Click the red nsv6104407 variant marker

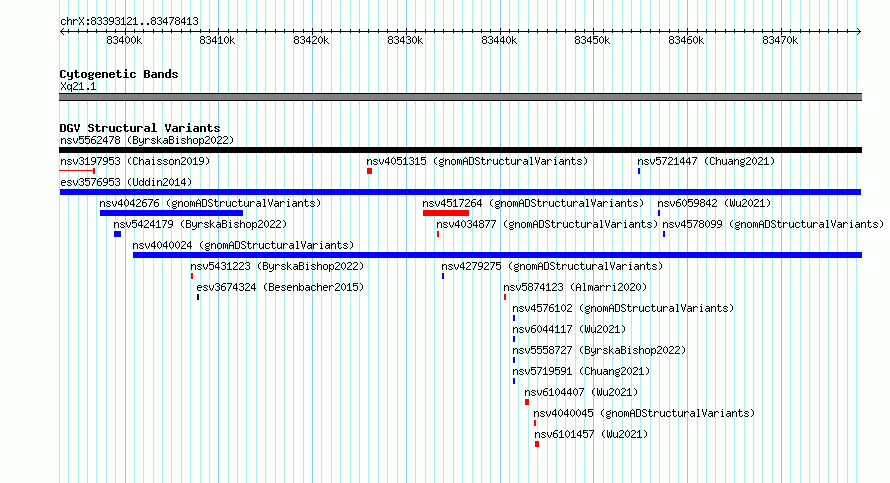tap(527, 402)
